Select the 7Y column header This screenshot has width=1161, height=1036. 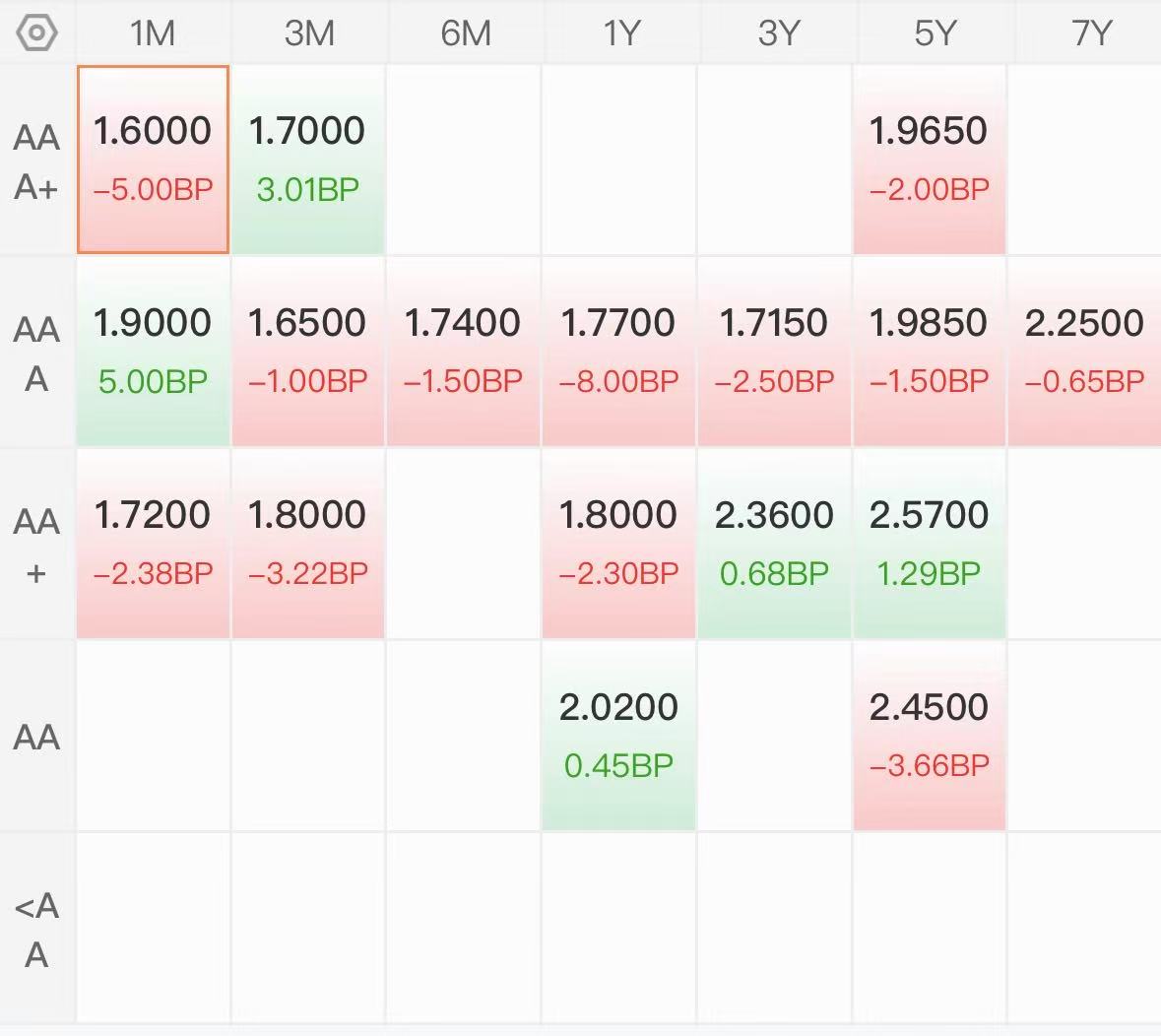coord(1090,32)
